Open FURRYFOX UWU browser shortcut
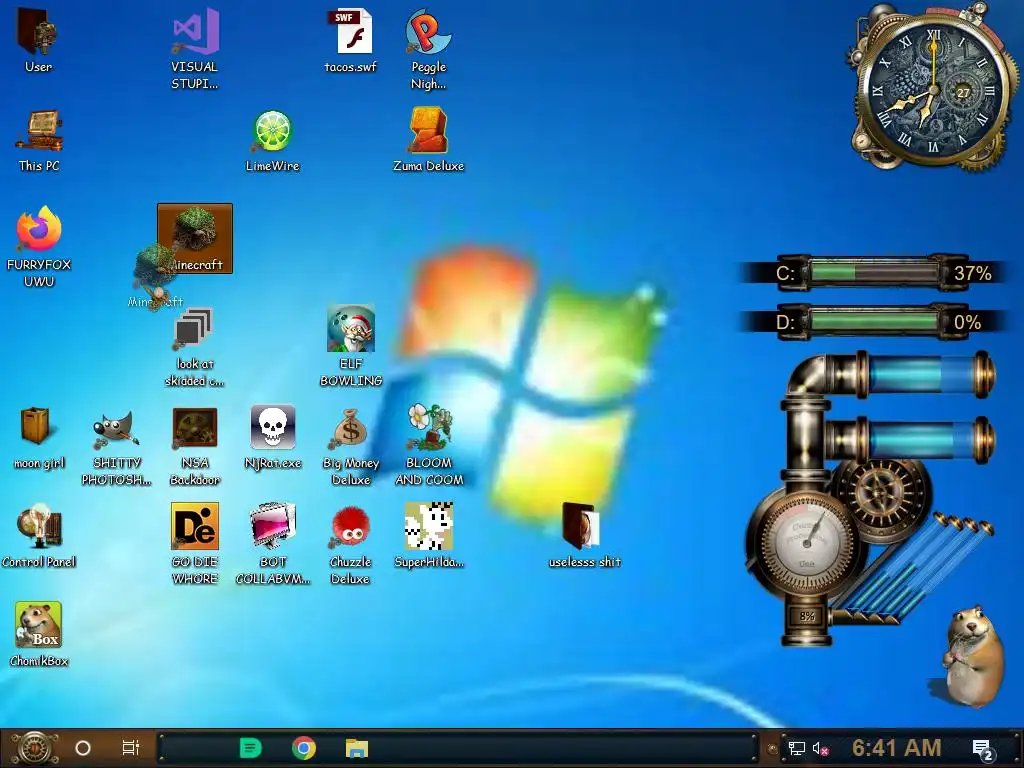1024x768 pixels. (39, 247)
